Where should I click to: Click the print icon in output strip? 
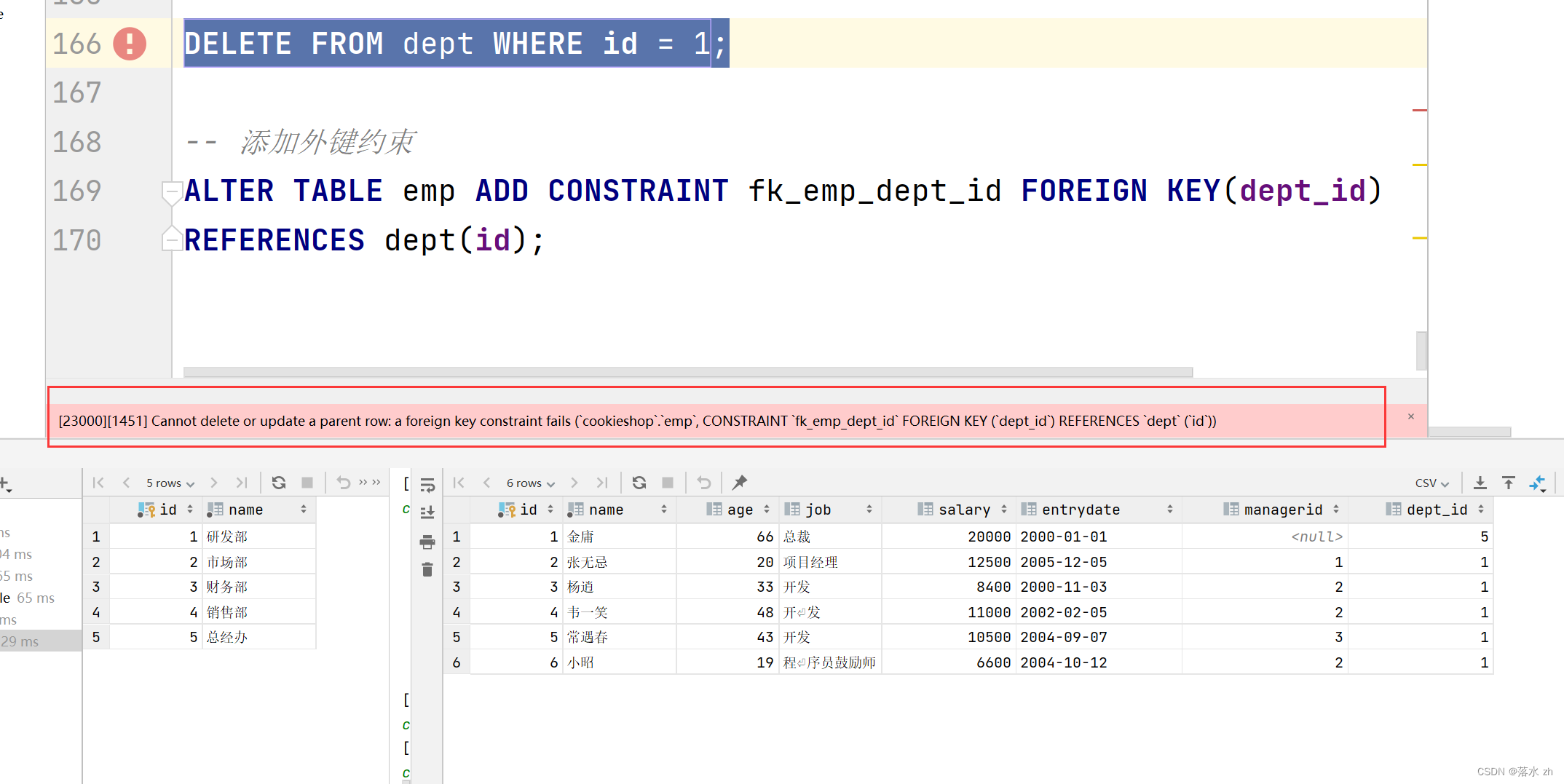[427, 542]
